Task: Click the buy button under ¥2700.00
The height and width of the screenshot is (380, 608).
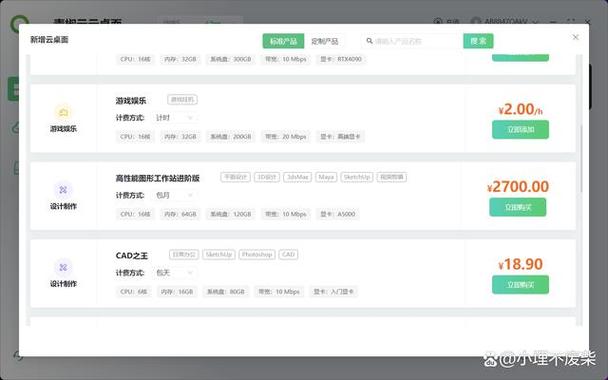Action: point(518,207)
